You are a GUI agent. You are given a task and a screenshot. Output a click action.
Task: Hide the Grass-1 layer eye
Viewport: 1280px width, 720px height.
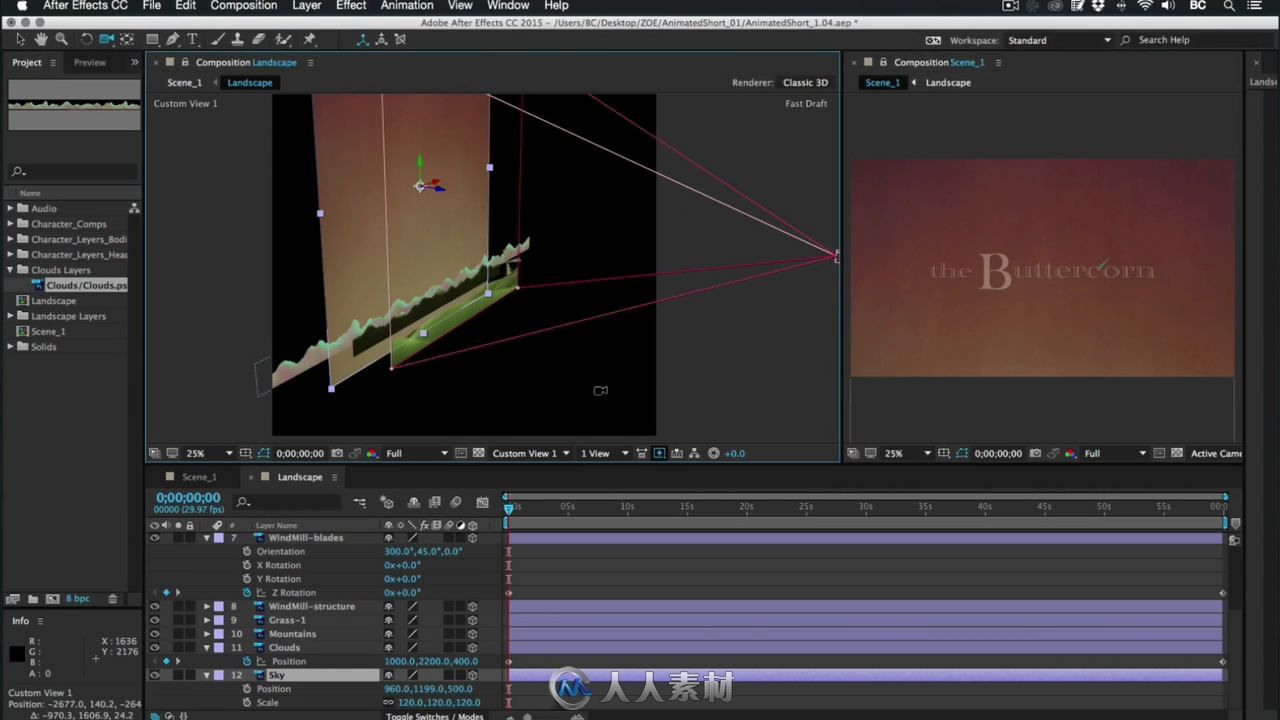[154, 620]
